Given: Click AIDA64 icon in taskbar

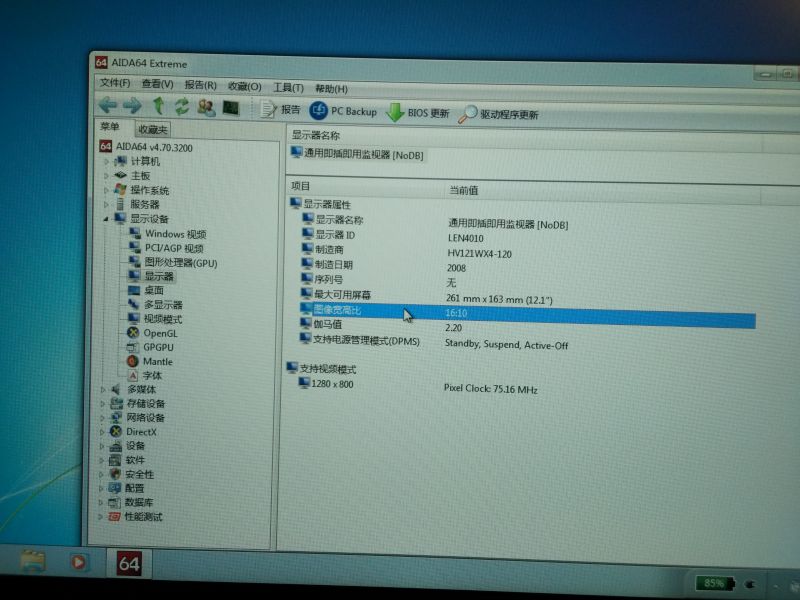Looking at the screenshot, I should (x=128, y=563).
